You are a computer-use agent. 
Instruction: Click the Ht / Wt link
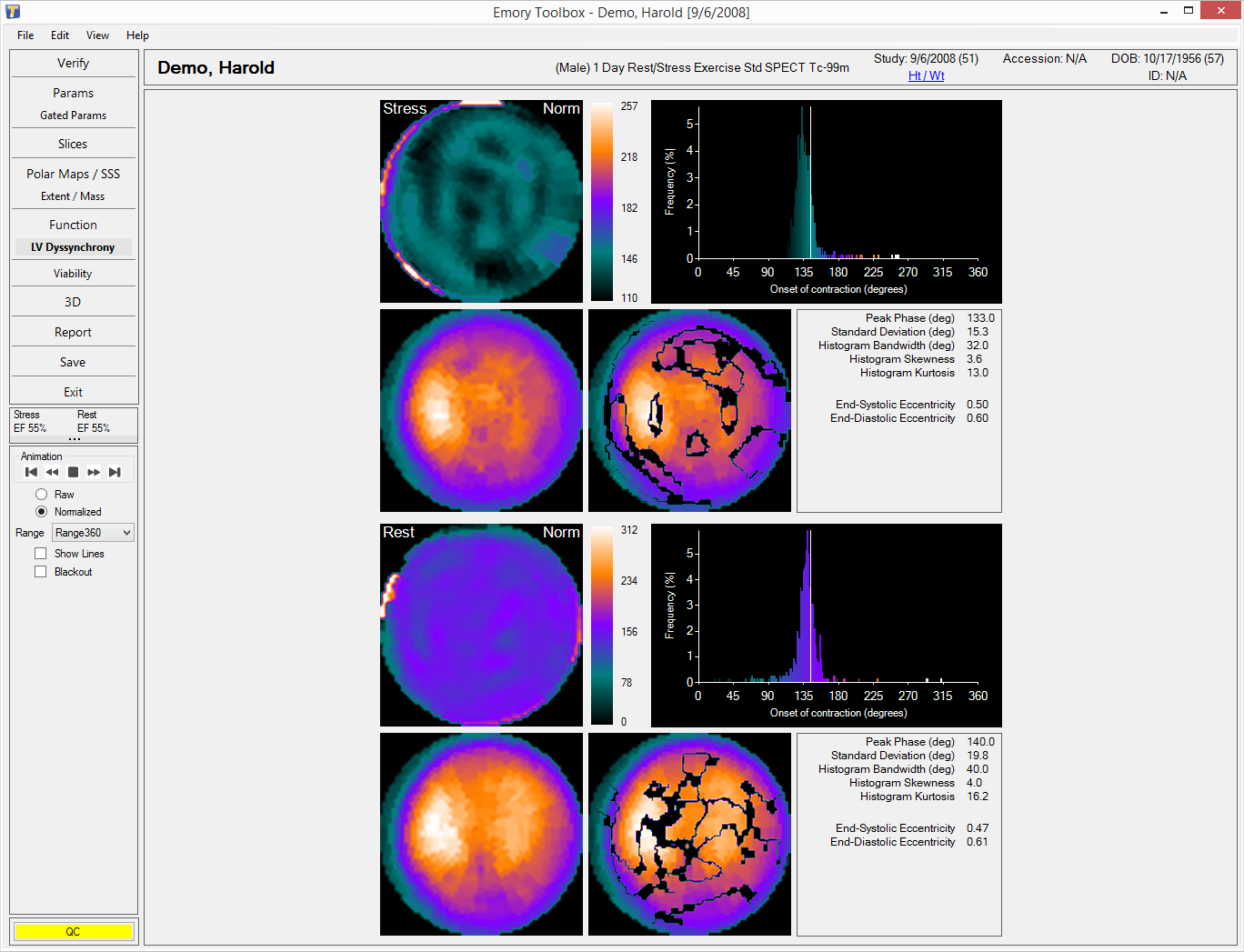[x=926, y=75]
